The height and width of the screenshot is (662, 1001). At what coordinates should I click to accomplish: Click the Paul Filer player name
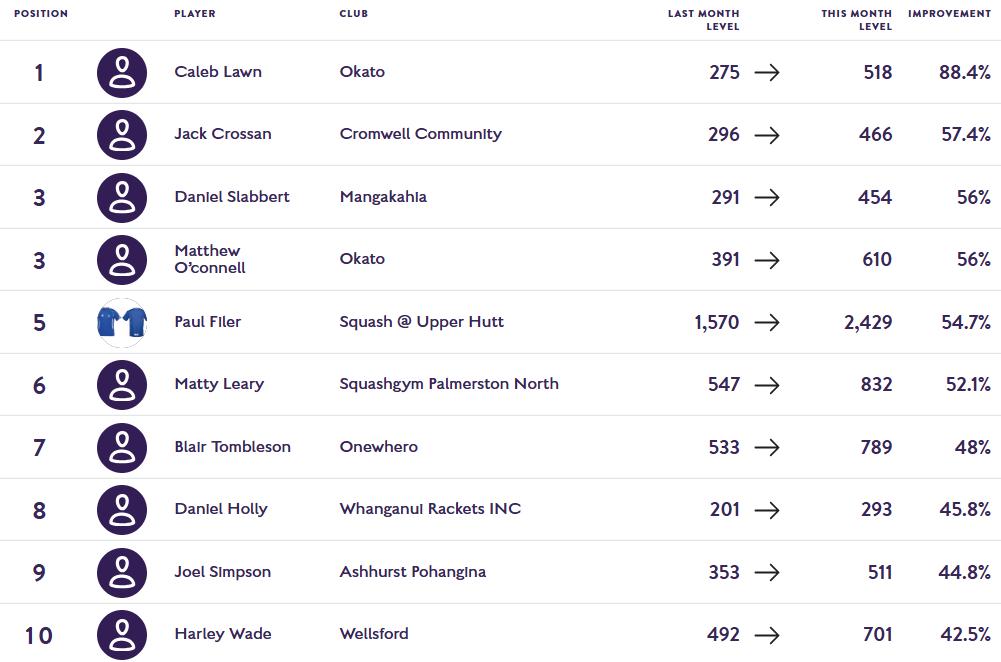(207, 322)
